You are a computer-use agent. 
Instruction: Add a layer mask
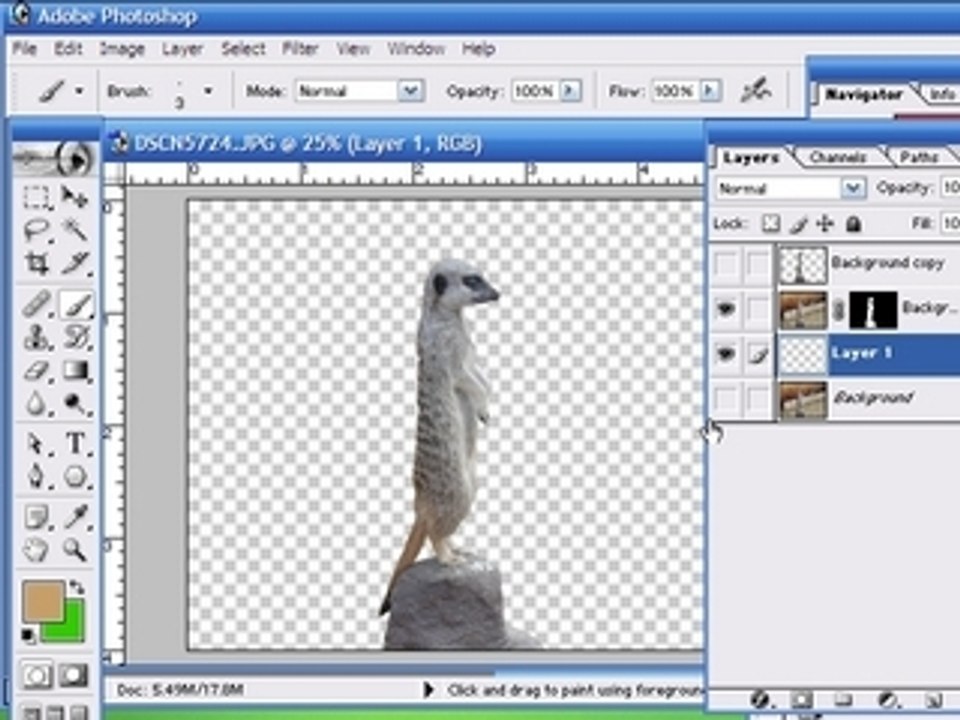pyautogui.click(x=801, y=700)
